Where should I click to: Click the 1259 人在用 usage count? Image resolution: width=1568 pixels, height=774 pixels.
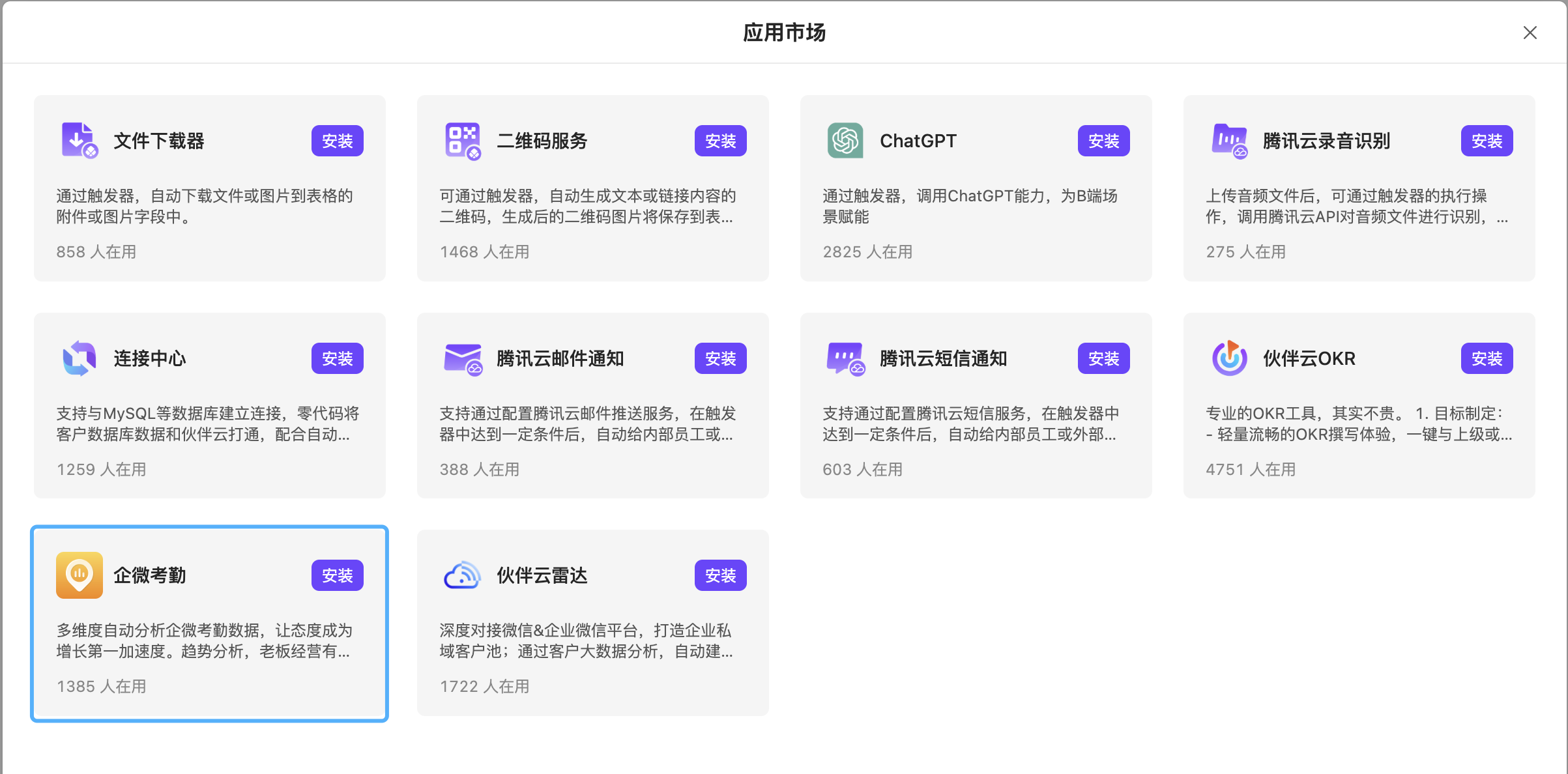click(x=101, y=470)
